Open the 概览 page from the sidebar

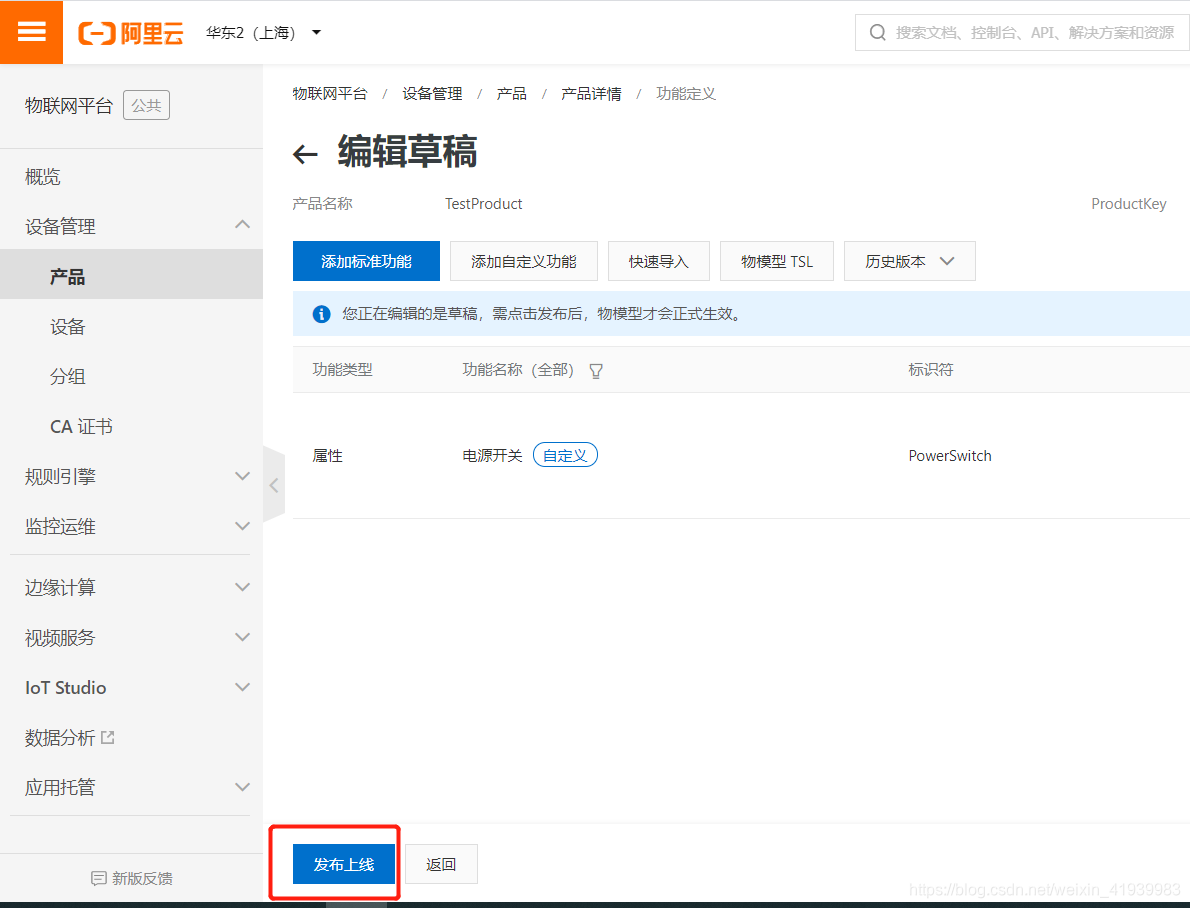click(42, 176)
